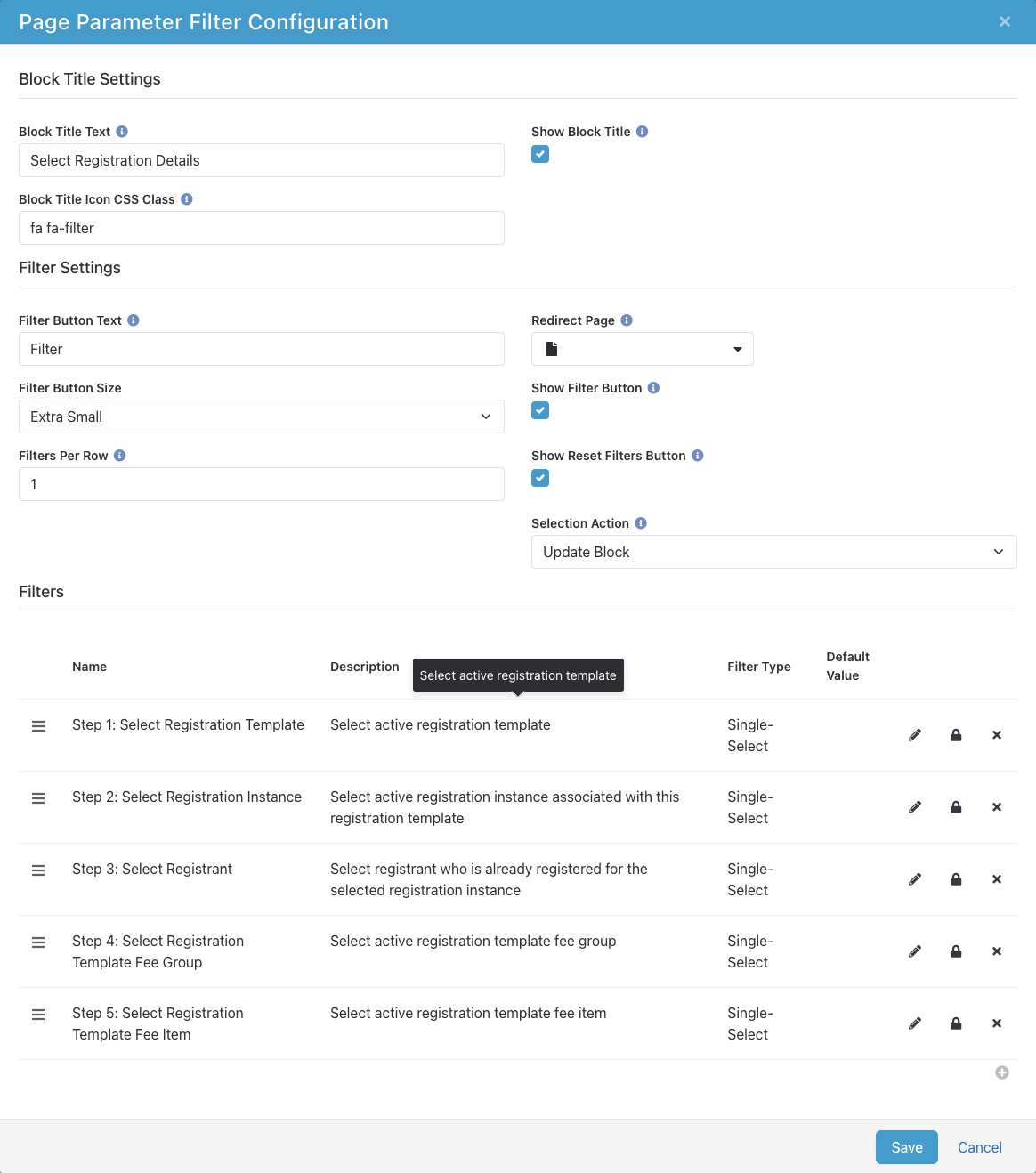Toggle the Show Filter Button checkbox
Screen dimensions: 1036x1173
pos(540,410)
